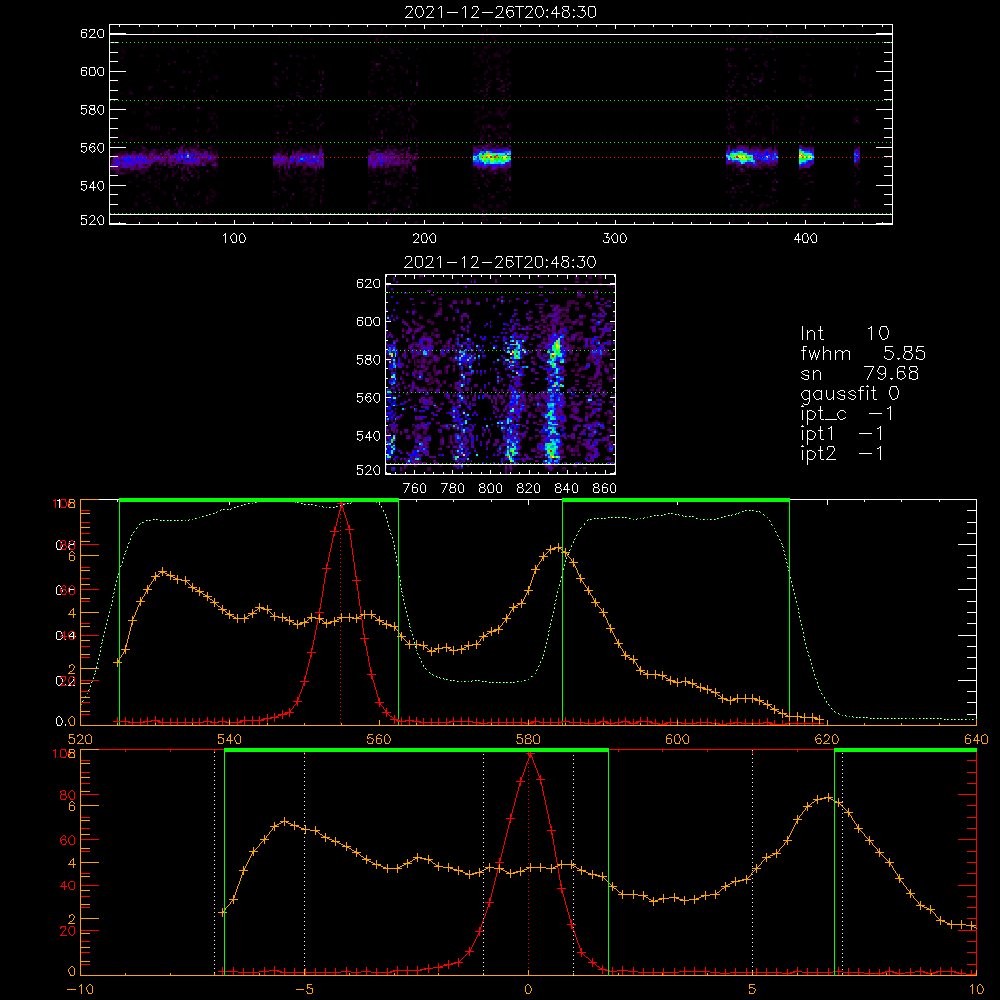Select the 'gaussfit 0' text
The width and height of the screenshot is (1000, 1000).
[849, 393]
